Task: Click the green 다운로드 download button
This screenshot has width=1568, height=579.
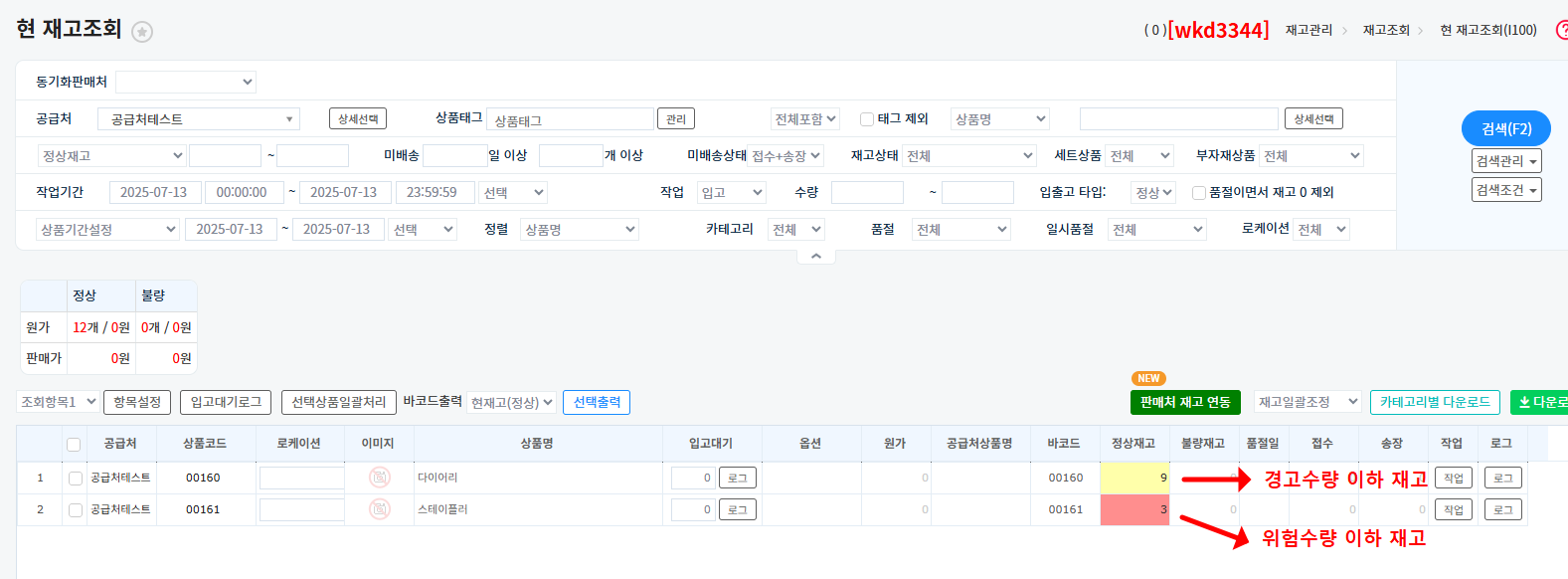Action: point(1541,402)
